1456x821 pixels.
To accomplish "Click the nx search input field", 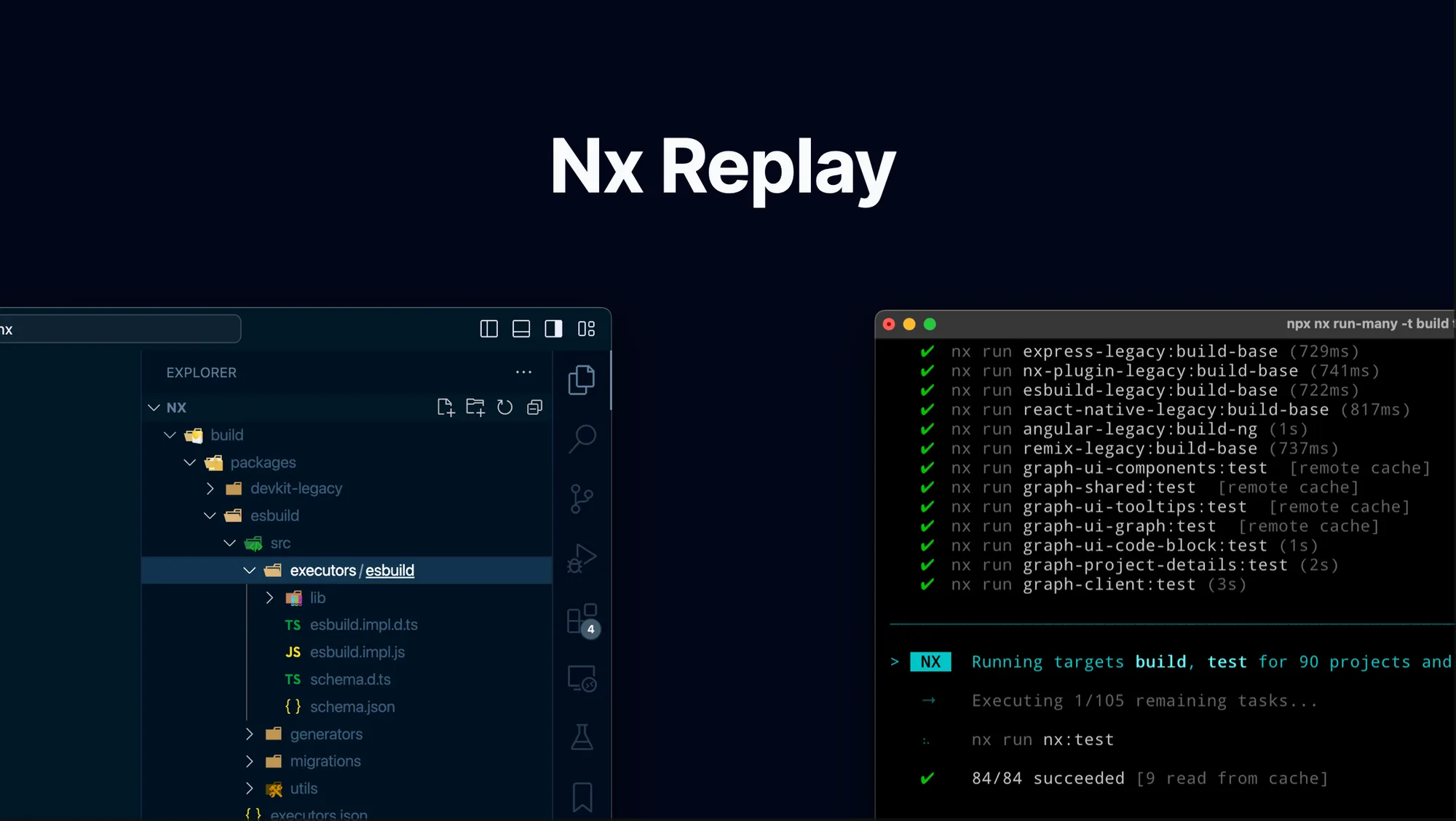I will [x=120, y=329].
